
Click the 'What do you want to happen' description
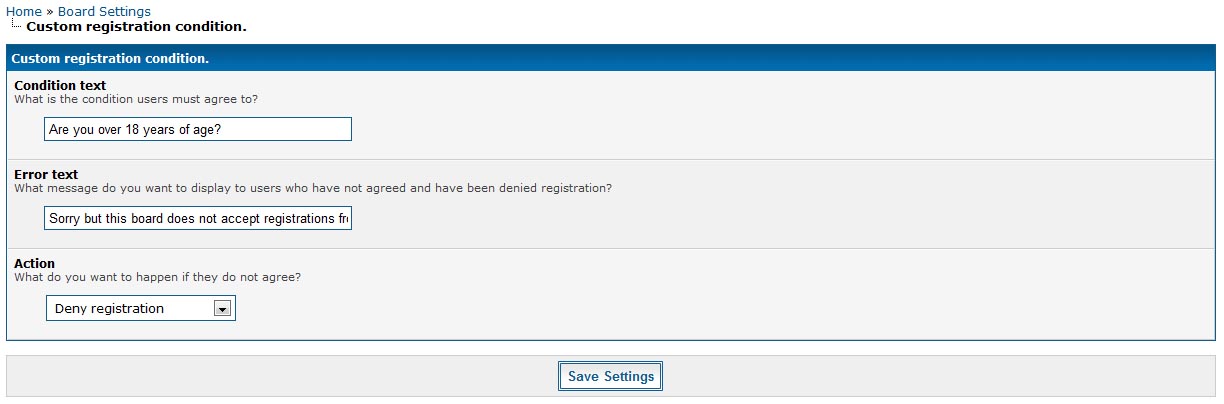coord(157,277)
